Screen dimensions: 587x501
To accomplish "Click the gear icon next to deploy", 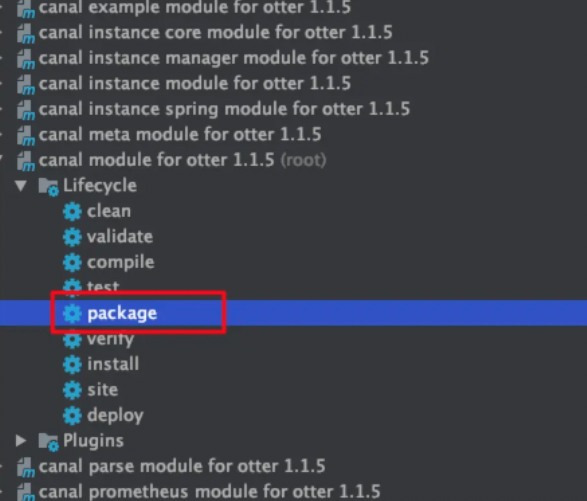I will point(72,416).
